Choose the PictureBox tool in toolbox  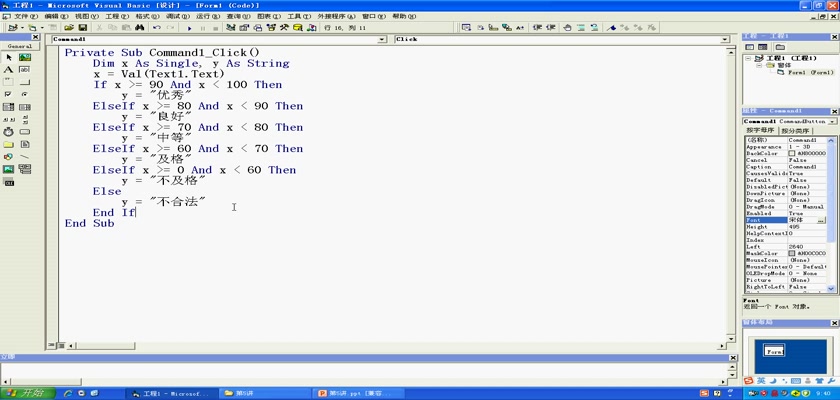pyautogui.click(x=24, y=58)
